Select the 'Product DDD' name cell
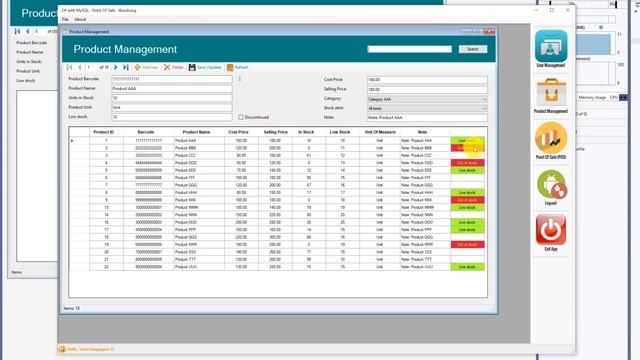 199,163
